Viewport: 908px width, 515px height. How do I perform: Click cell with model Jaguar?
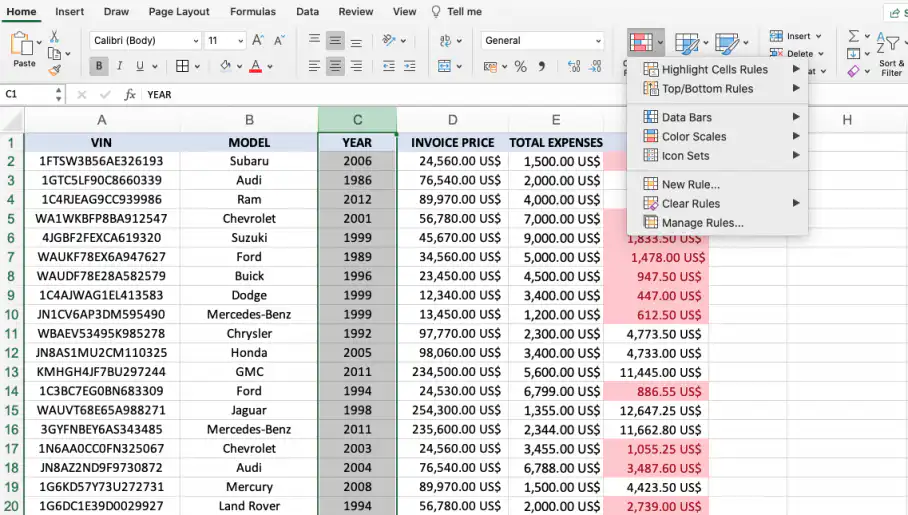[x=249, y=410]
